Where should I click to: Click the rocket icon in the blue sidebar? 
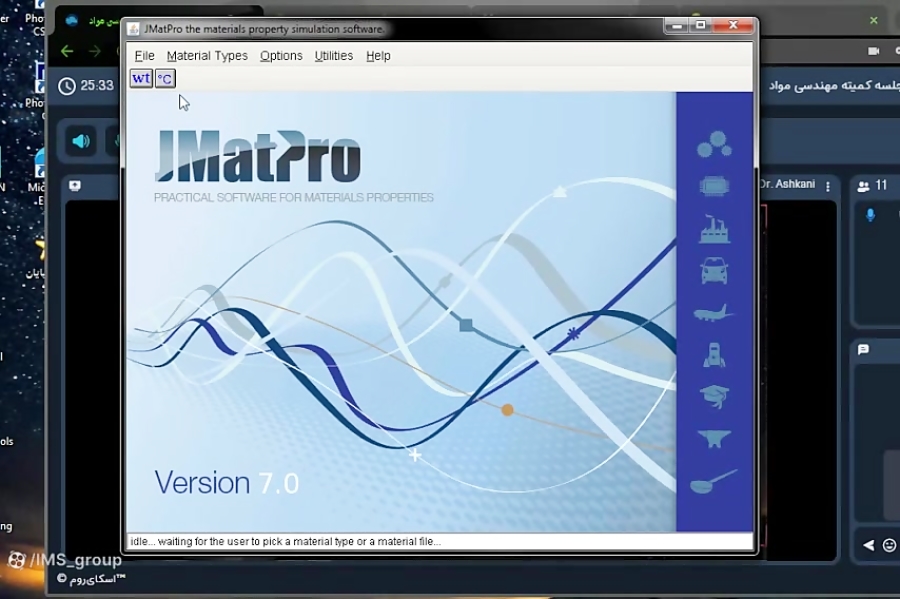tap(714, 355)
